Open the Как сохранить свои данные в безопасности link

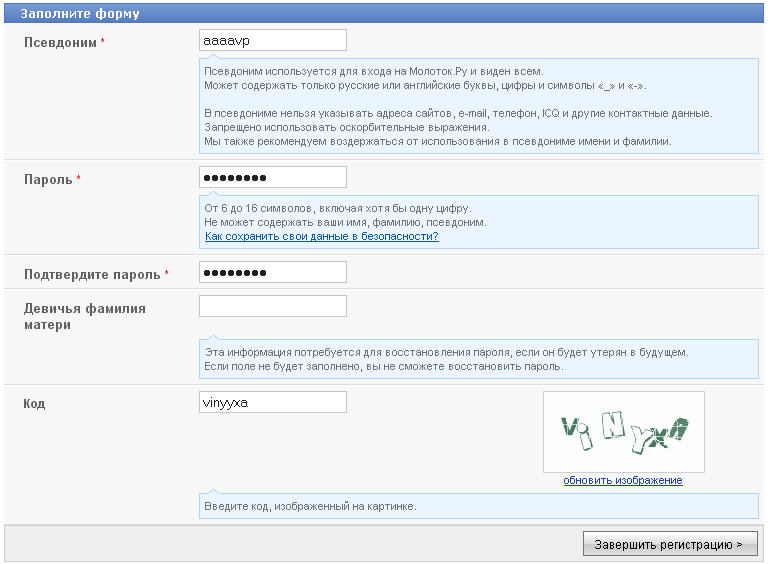click(321, 237)
